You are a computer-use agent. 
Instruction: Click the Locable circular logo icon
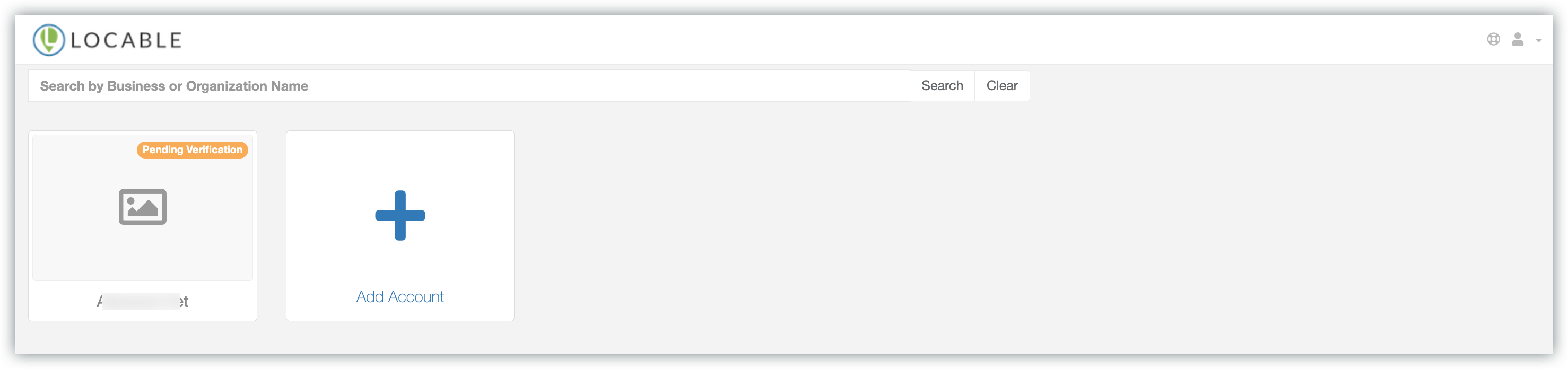pos(49,40)
